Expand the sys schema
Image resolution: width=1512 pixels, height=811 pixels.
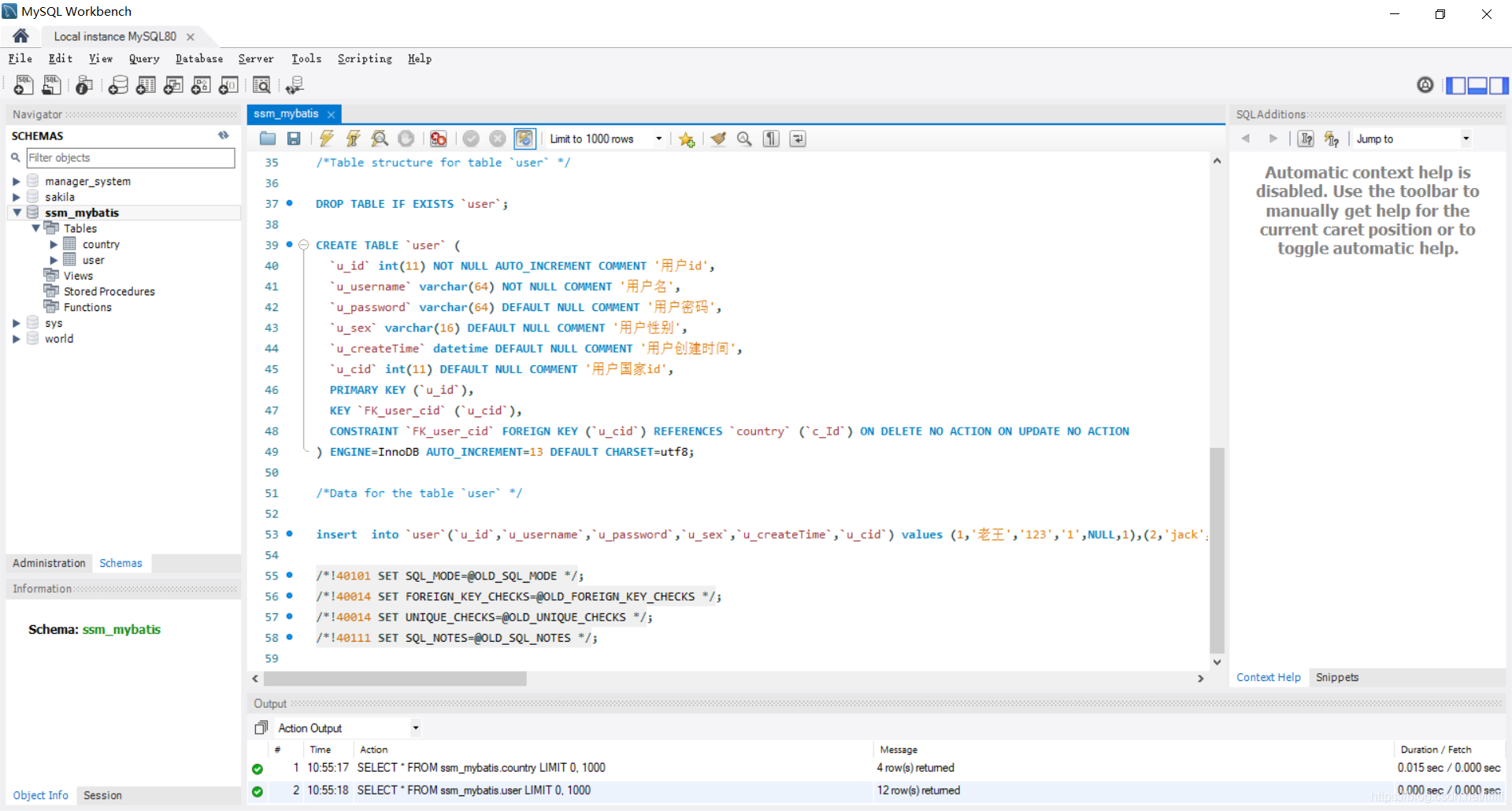[x=16, y=324]
